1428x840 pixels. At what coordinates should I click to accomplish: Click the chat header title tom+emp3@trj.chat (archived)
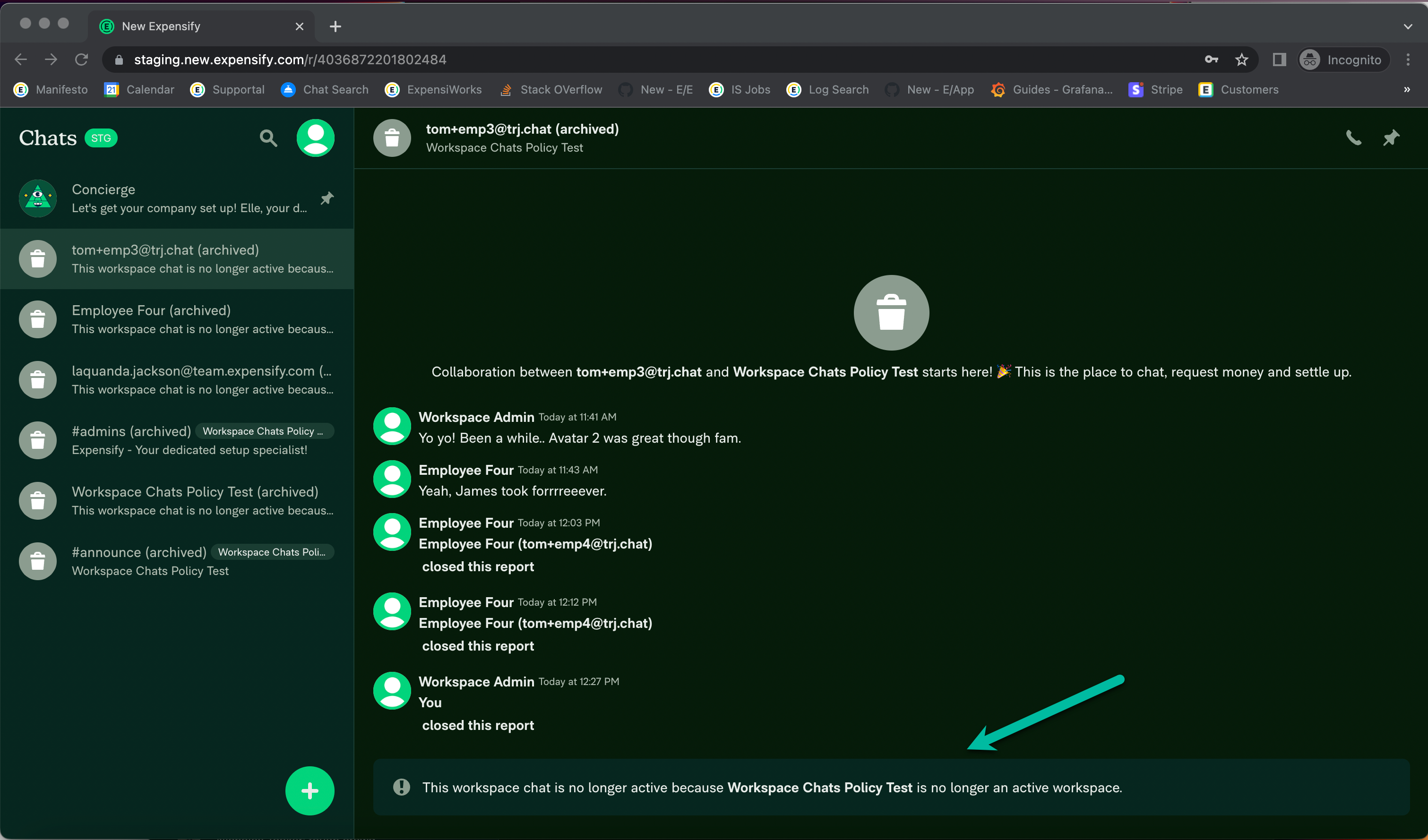[x=522, y=129]
